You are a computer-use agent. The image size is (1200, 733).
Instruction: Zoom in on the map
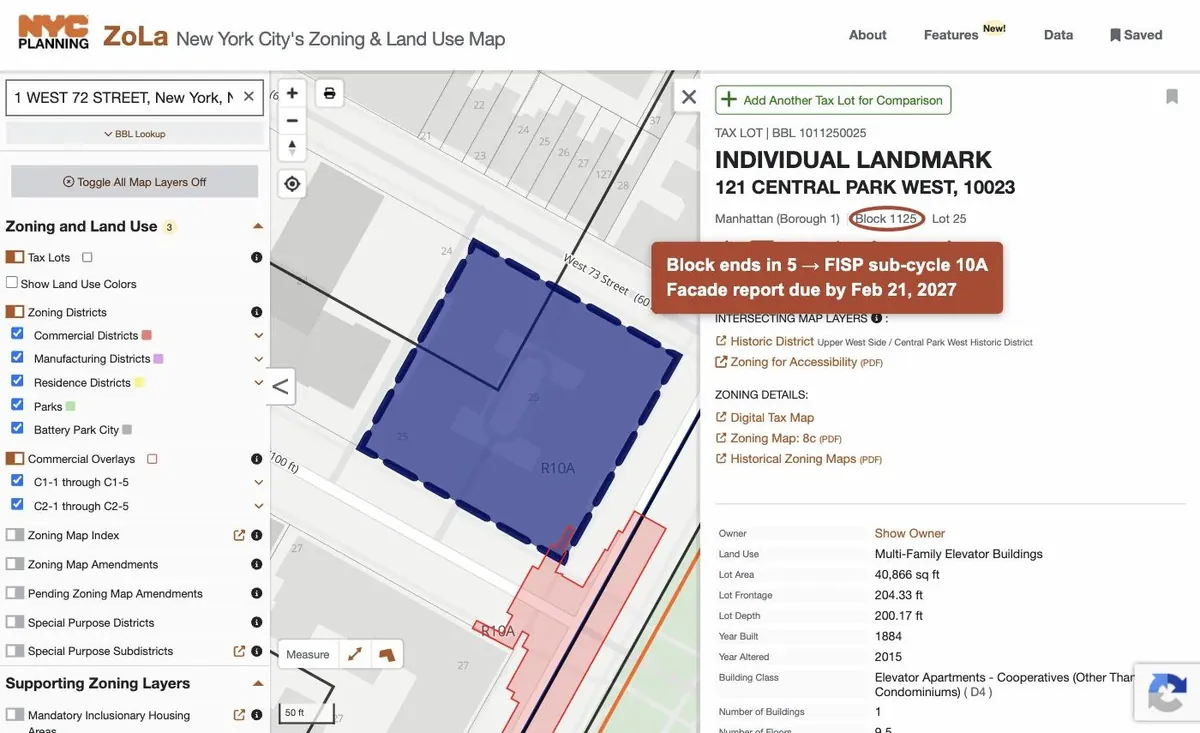tap(292, 93)
